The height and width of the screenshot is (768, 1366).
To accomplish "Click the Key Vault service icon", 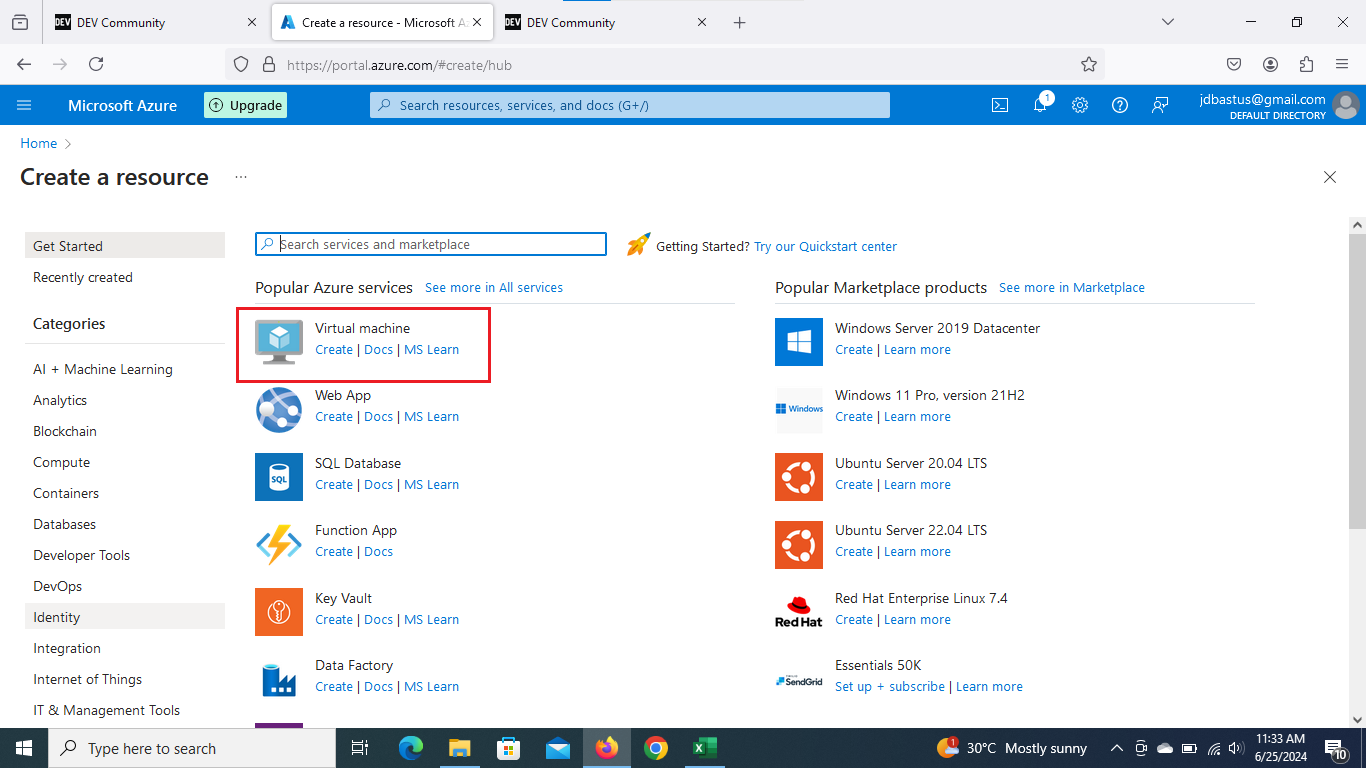I will pos(279,611).
